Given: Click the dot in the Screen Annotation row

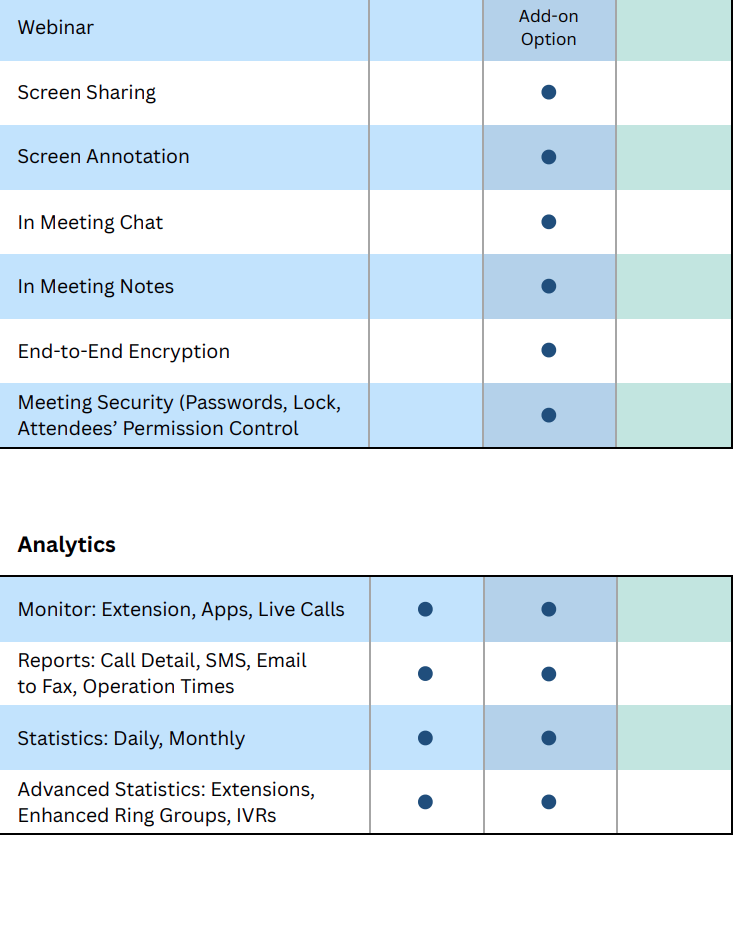Looking at the screenshot, I should click(548, 157).
